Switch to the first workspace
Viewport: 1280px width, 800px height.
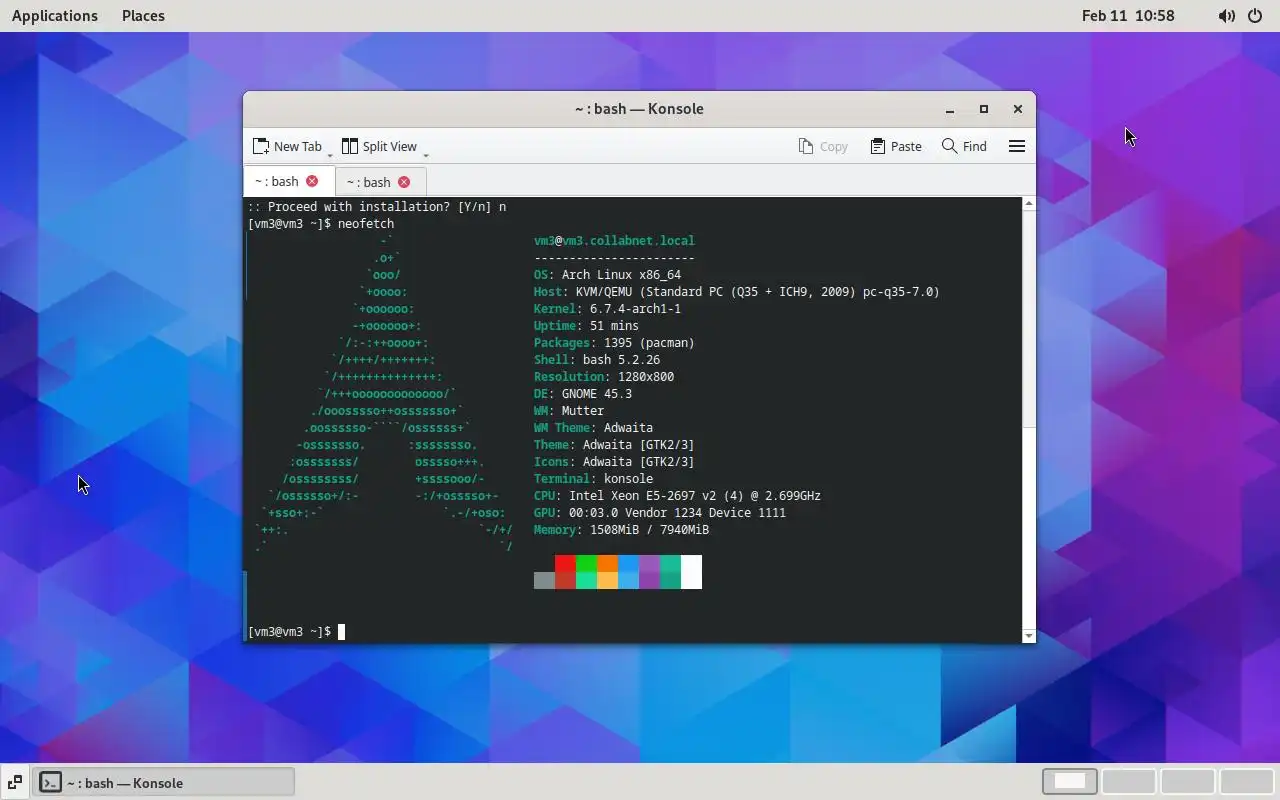pos(1070,781)
